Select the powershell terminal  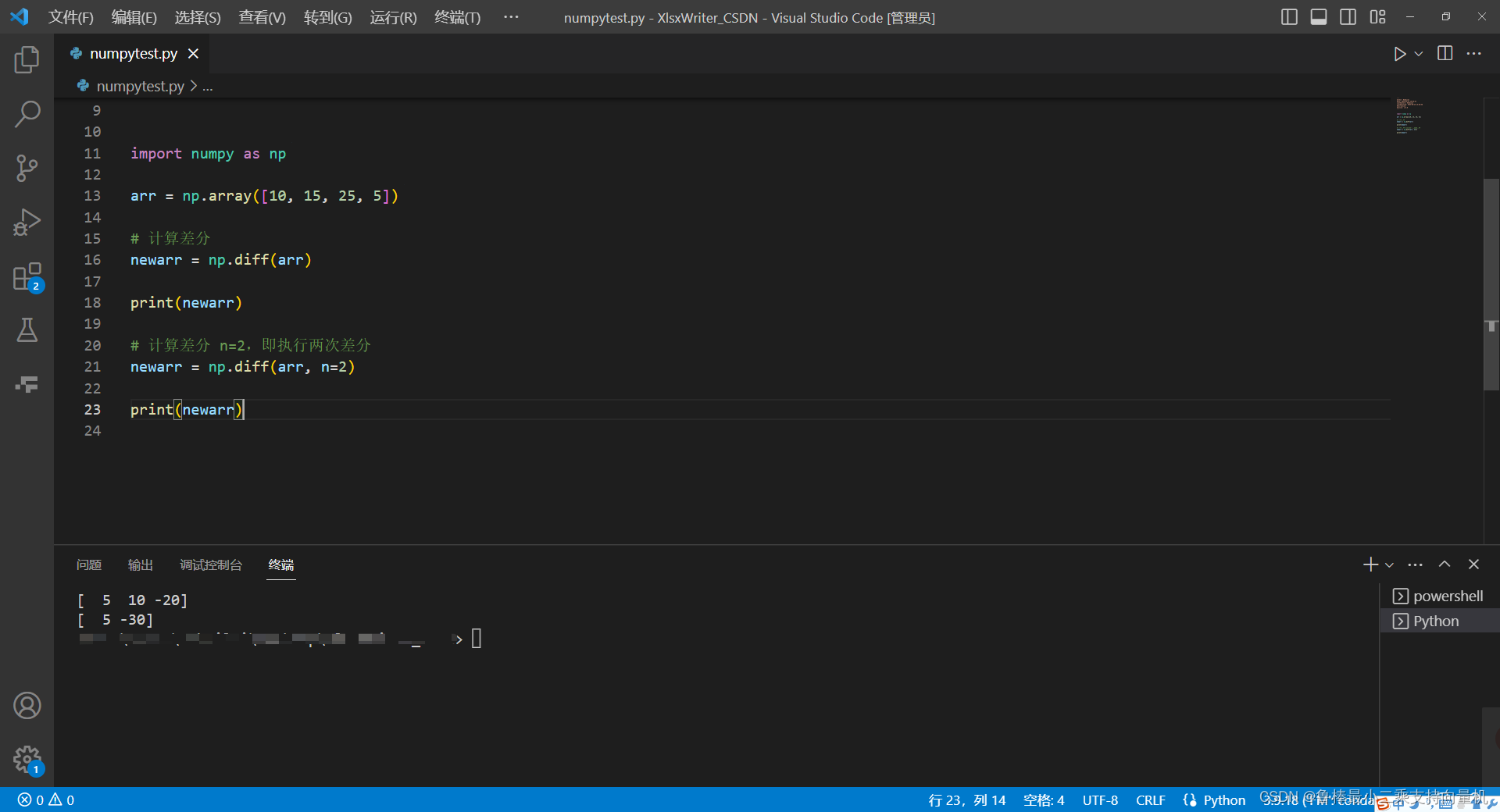point(1438,596)
